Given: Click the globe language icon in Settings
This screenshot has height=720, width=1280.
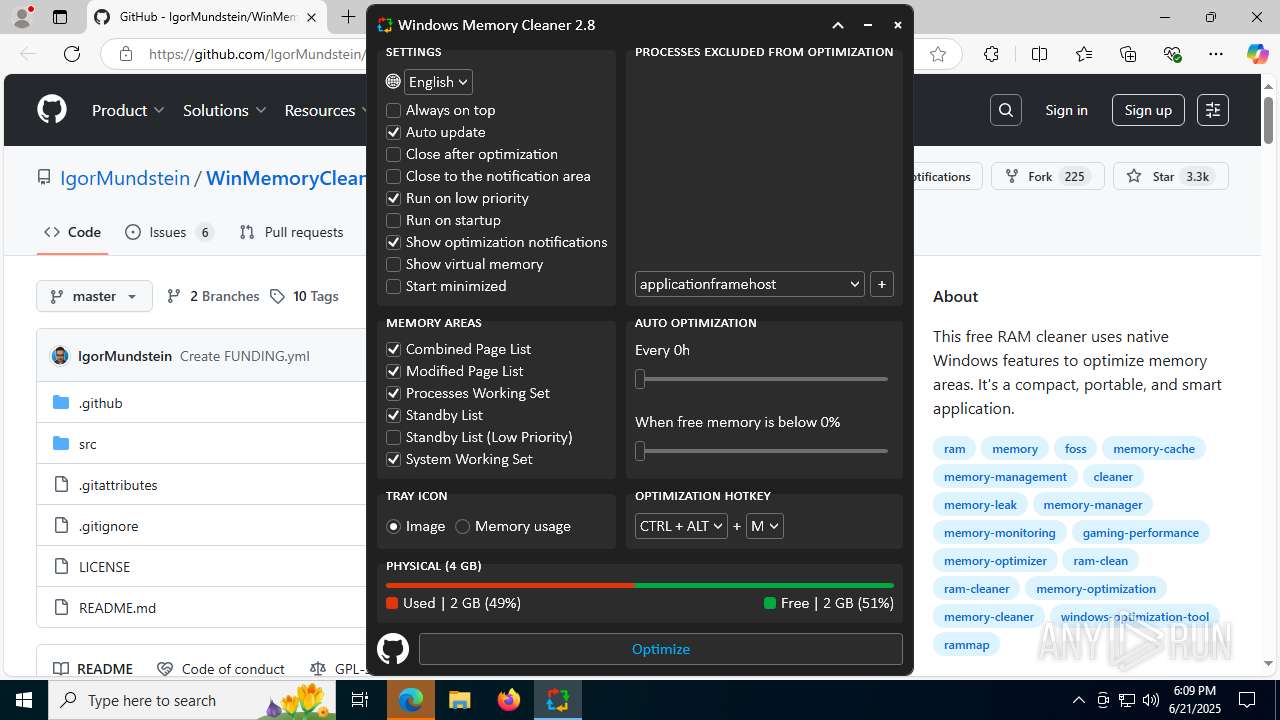Looking at the screenshot, I should coord(393,82).
